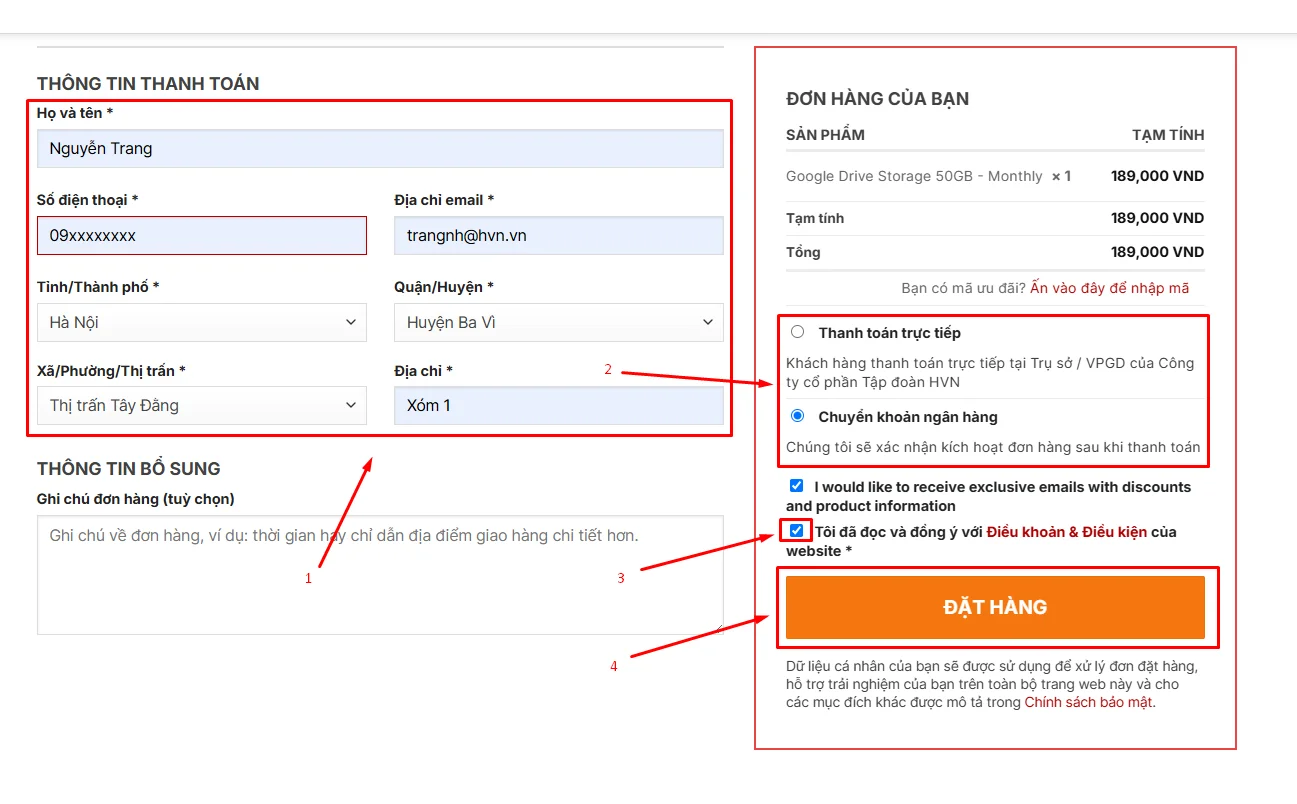Toggle the exclusive emails subscription checkbox
The width and height of the screenshot is (1297, 804).
tap(796, 486)
